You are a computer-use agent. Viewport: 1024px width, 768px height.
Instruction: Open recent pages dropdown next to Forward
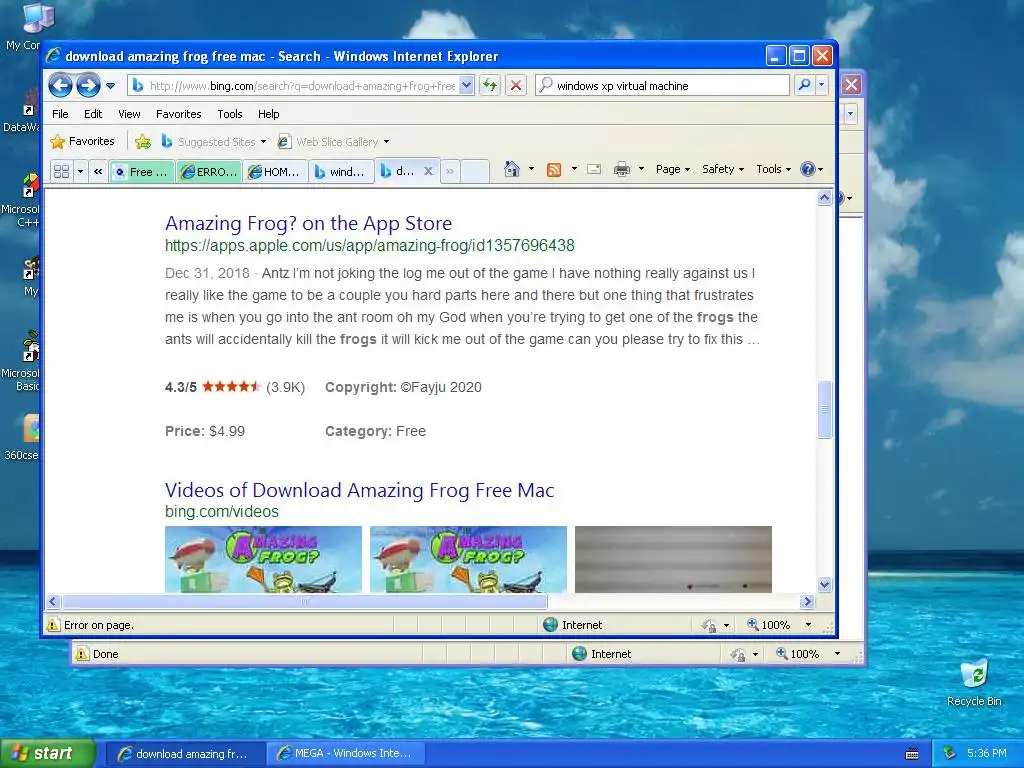110,86
